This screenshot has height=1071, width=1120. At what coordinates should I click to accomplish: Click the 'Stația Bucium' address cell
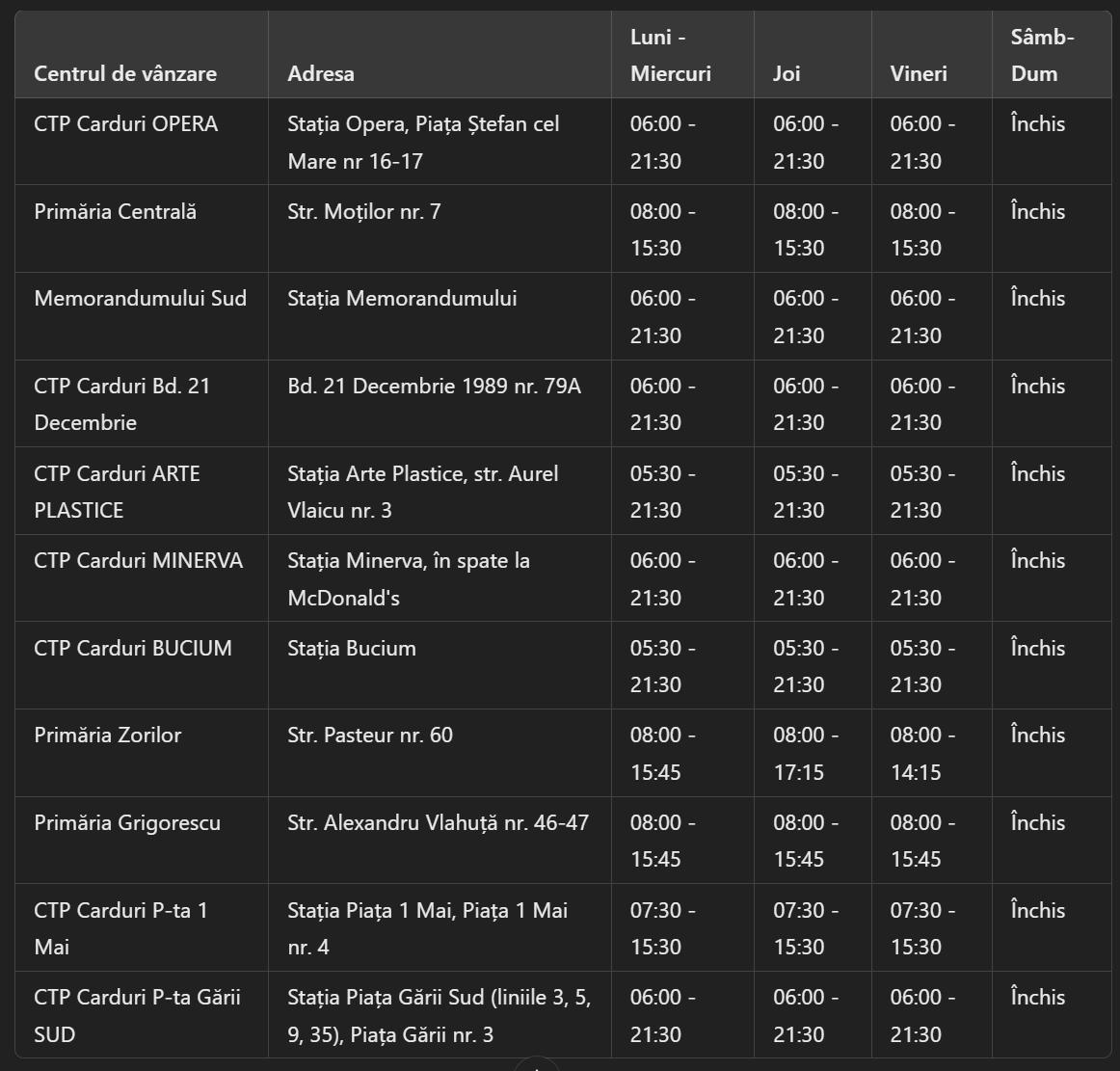click(x=352, y=649)
